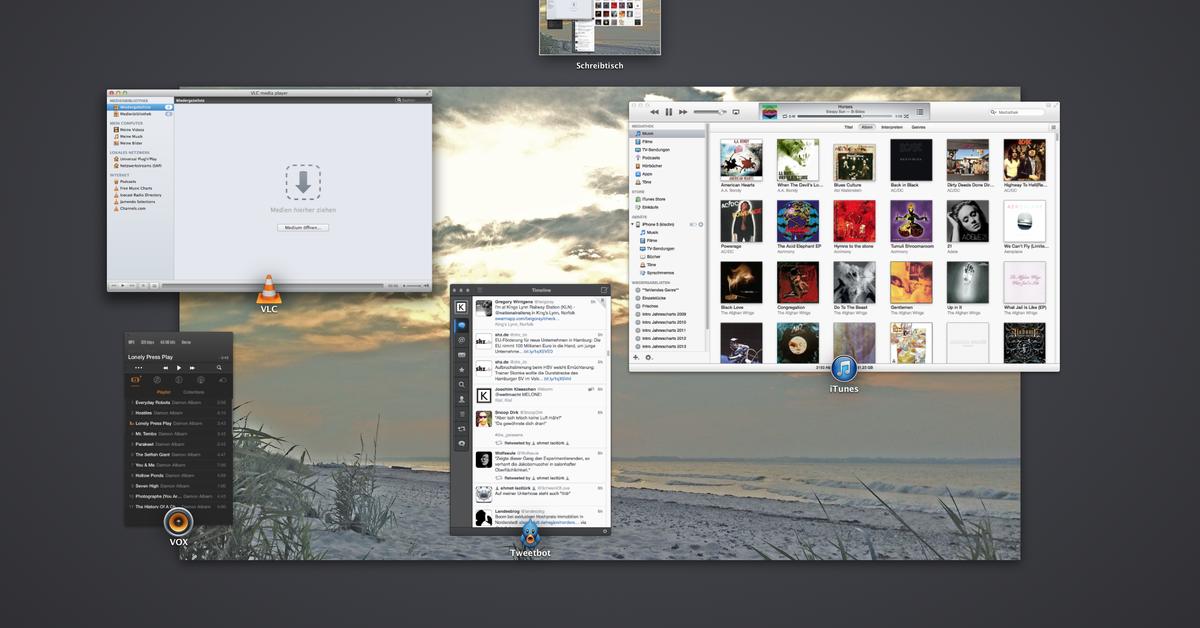Image resolution: width=1200 pixels, height=628 pixels.
Task: Click the VOX next track button
Action: point(192,368)
